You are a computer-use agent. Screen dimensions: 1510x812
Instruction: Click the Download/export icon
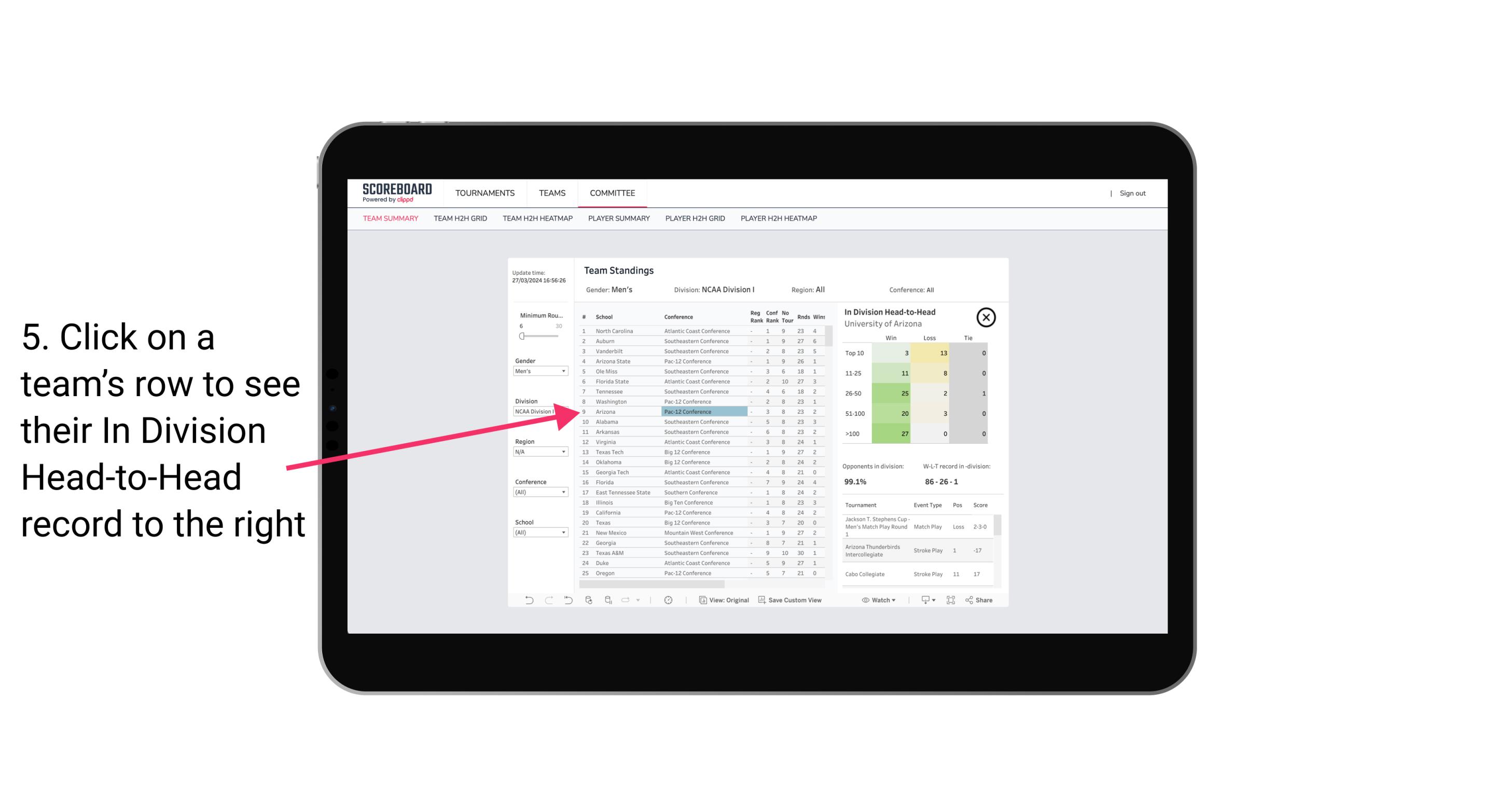coord(924,600)
